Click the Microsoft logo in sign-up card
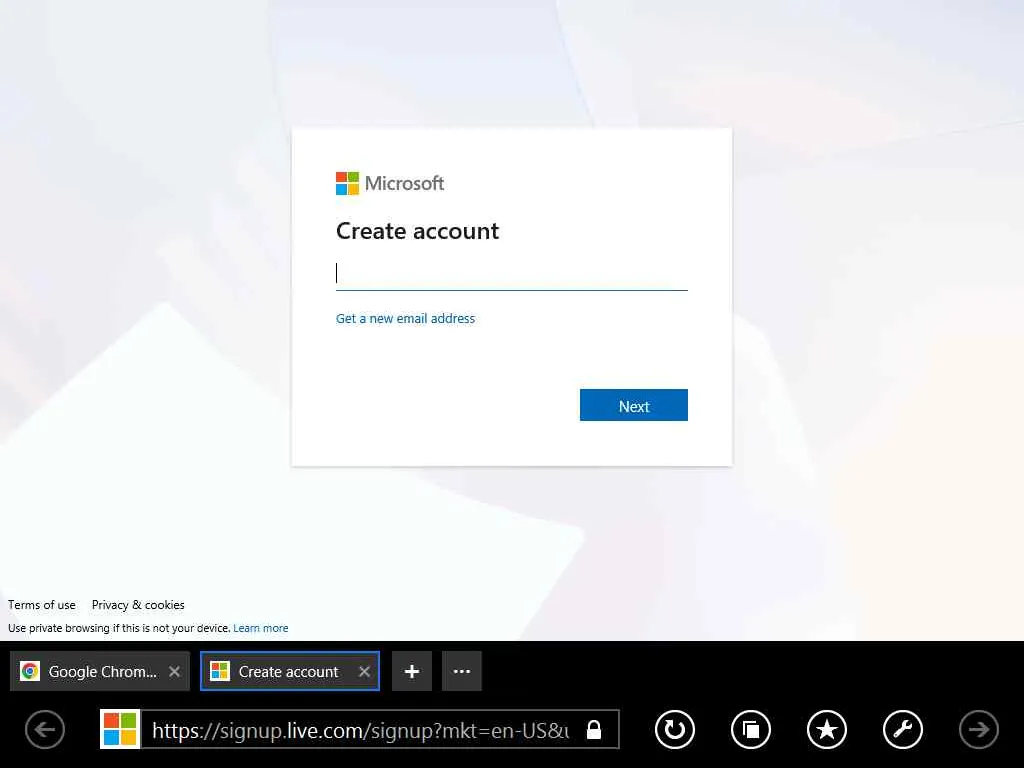 pyautogui.click(x=390, y=184)
